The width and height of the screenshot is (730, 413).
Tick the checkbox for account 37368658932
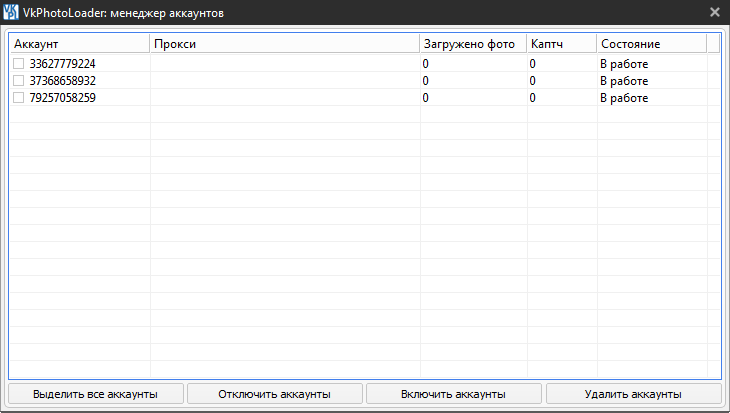click(x=19, y=81)
